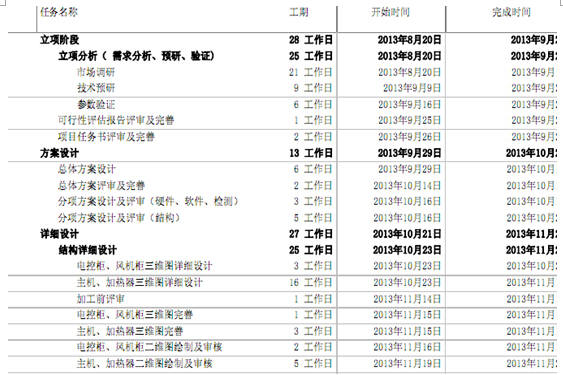Click task 立项分析（需求分析、预研、验证）

coord(136,56)
